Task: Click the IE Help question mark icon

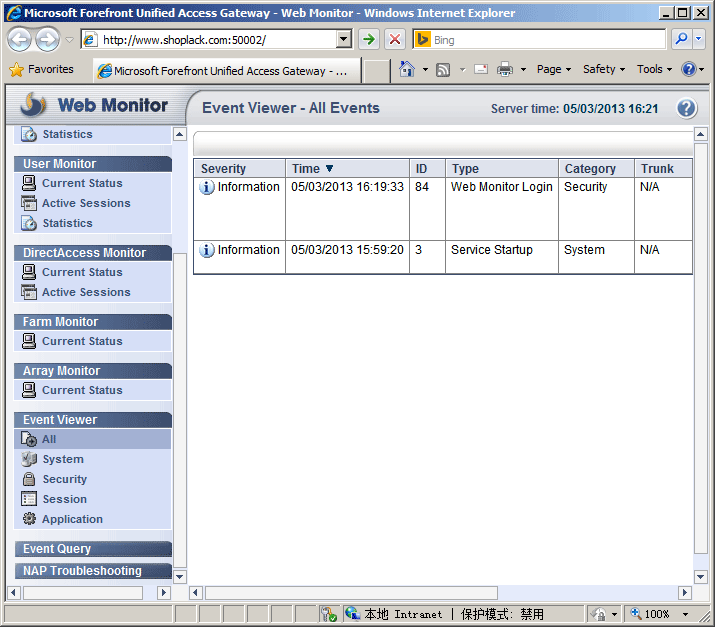Action: pos(688,69)
